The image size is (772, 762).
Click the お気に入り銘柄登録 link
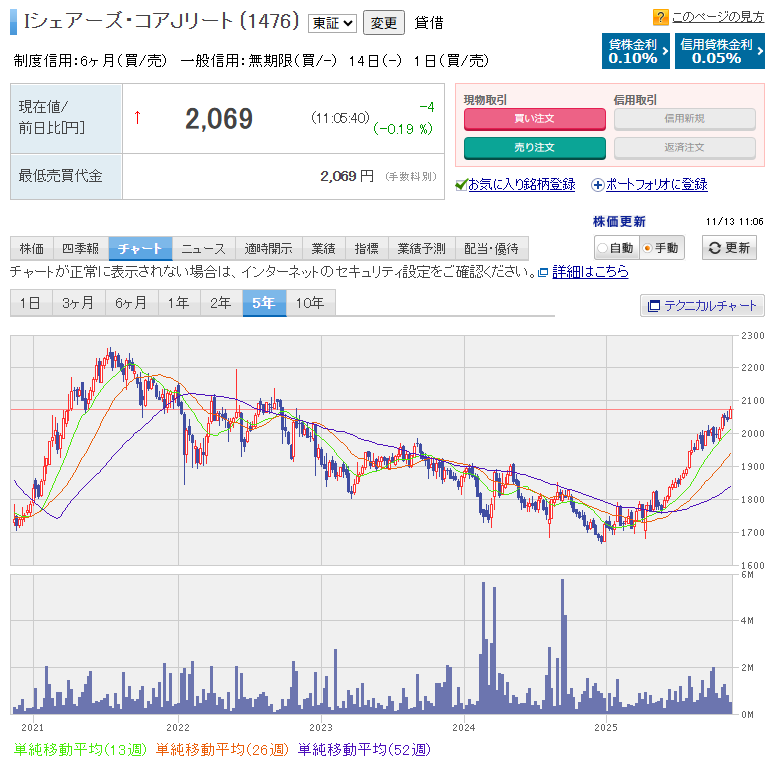point(521,185)
